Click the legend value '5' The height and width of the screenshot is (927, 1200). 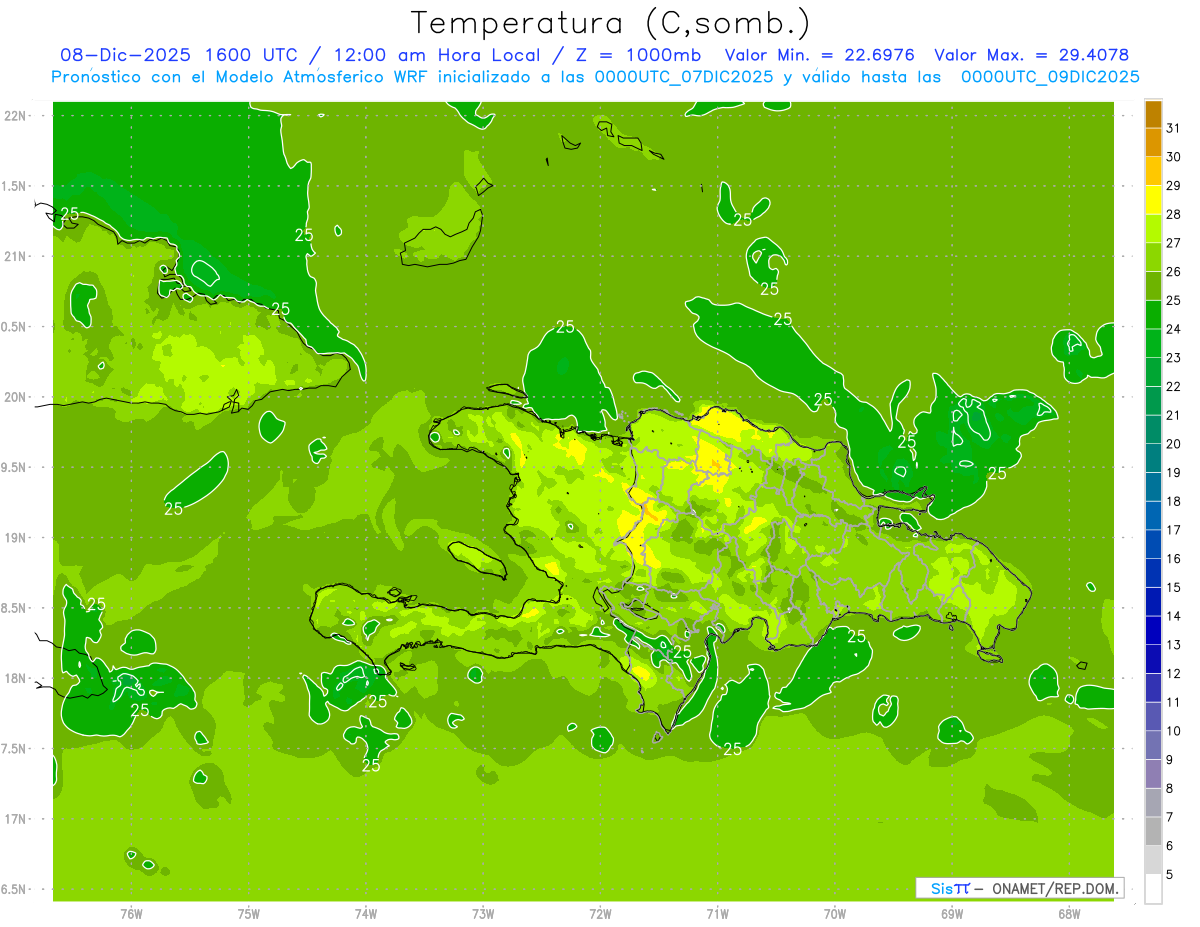(1170, 875)
